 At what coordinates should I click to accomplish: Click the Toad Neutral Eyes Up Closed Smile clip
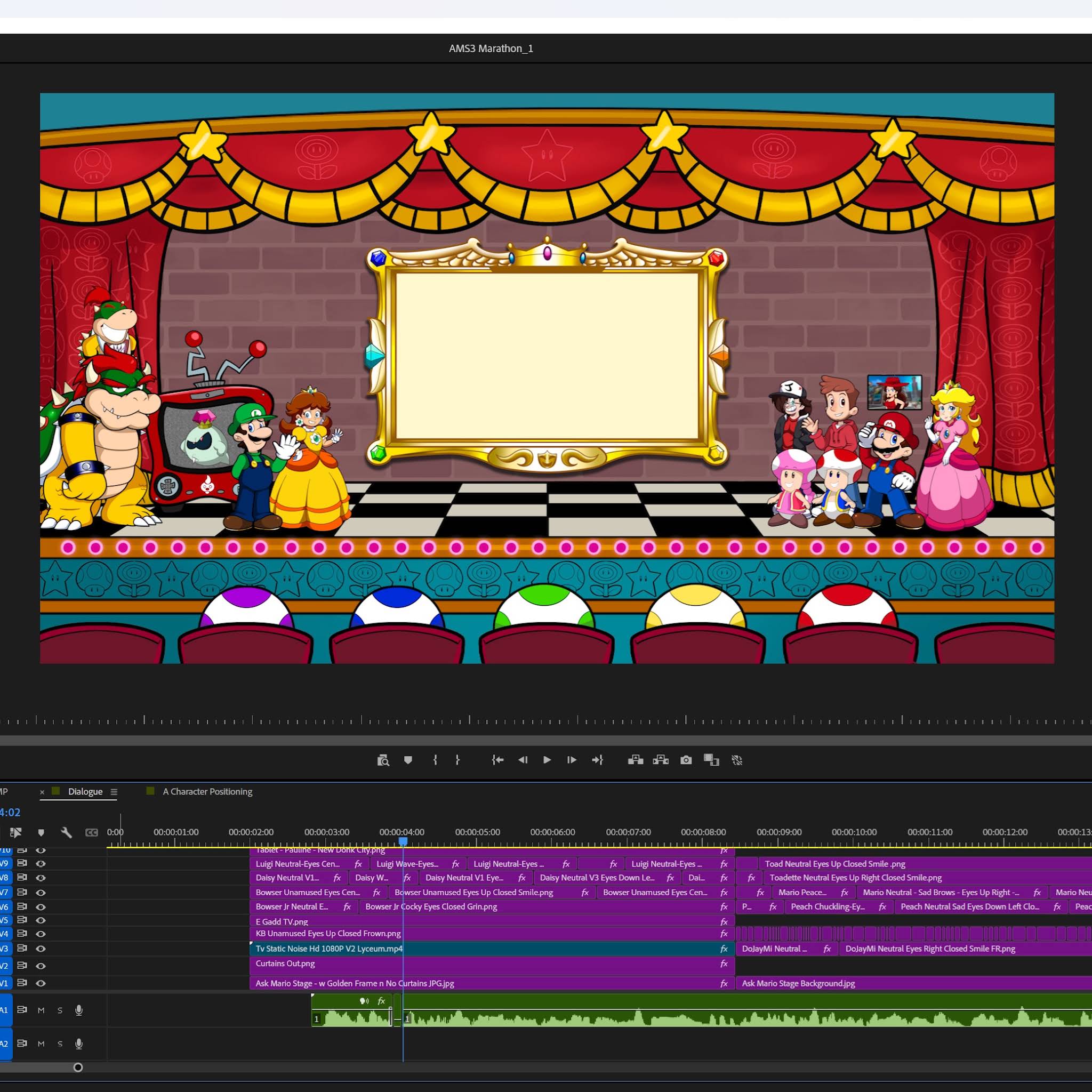925,864
